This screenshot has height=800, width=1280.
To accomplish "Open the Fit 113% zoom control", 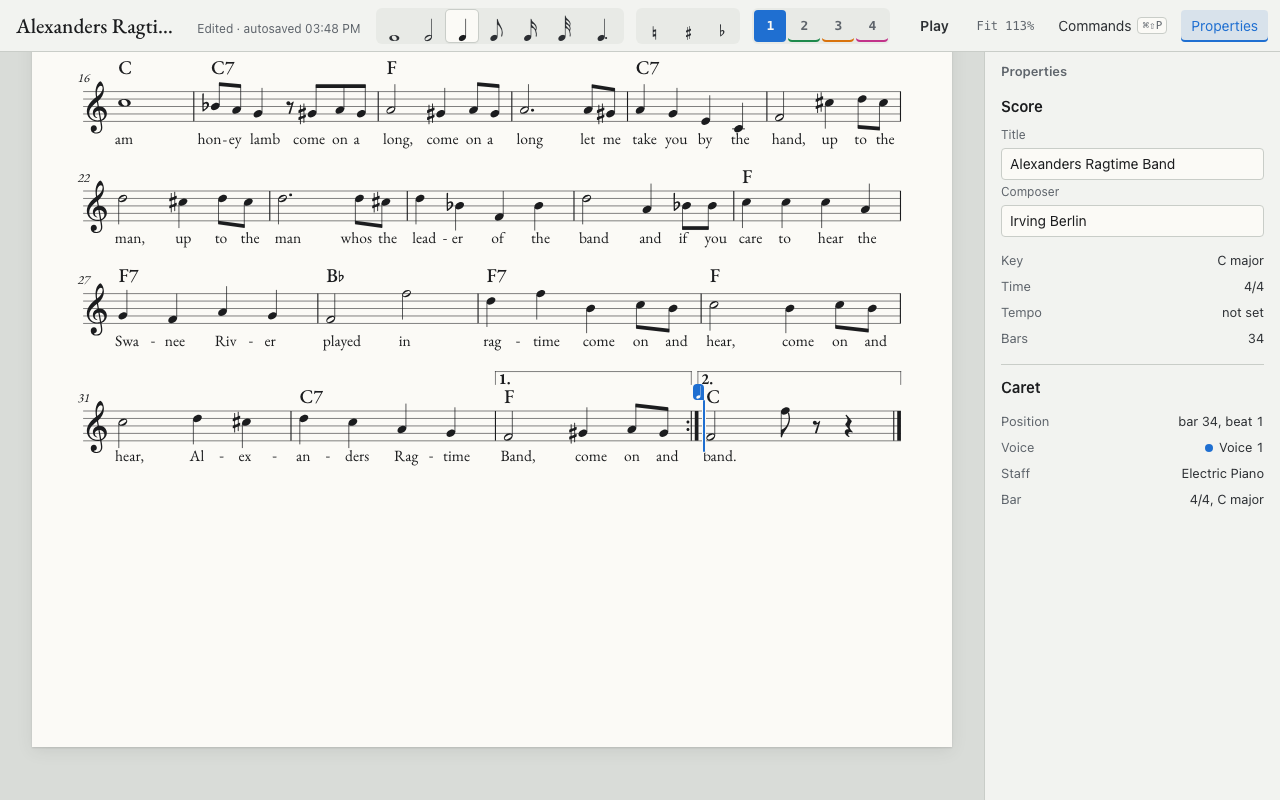I will click(1005, 26).
